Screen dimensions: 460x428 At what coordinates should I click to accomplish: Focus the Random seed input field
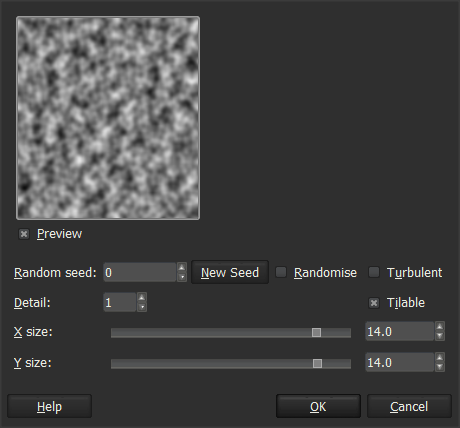(x=140, y=272)
